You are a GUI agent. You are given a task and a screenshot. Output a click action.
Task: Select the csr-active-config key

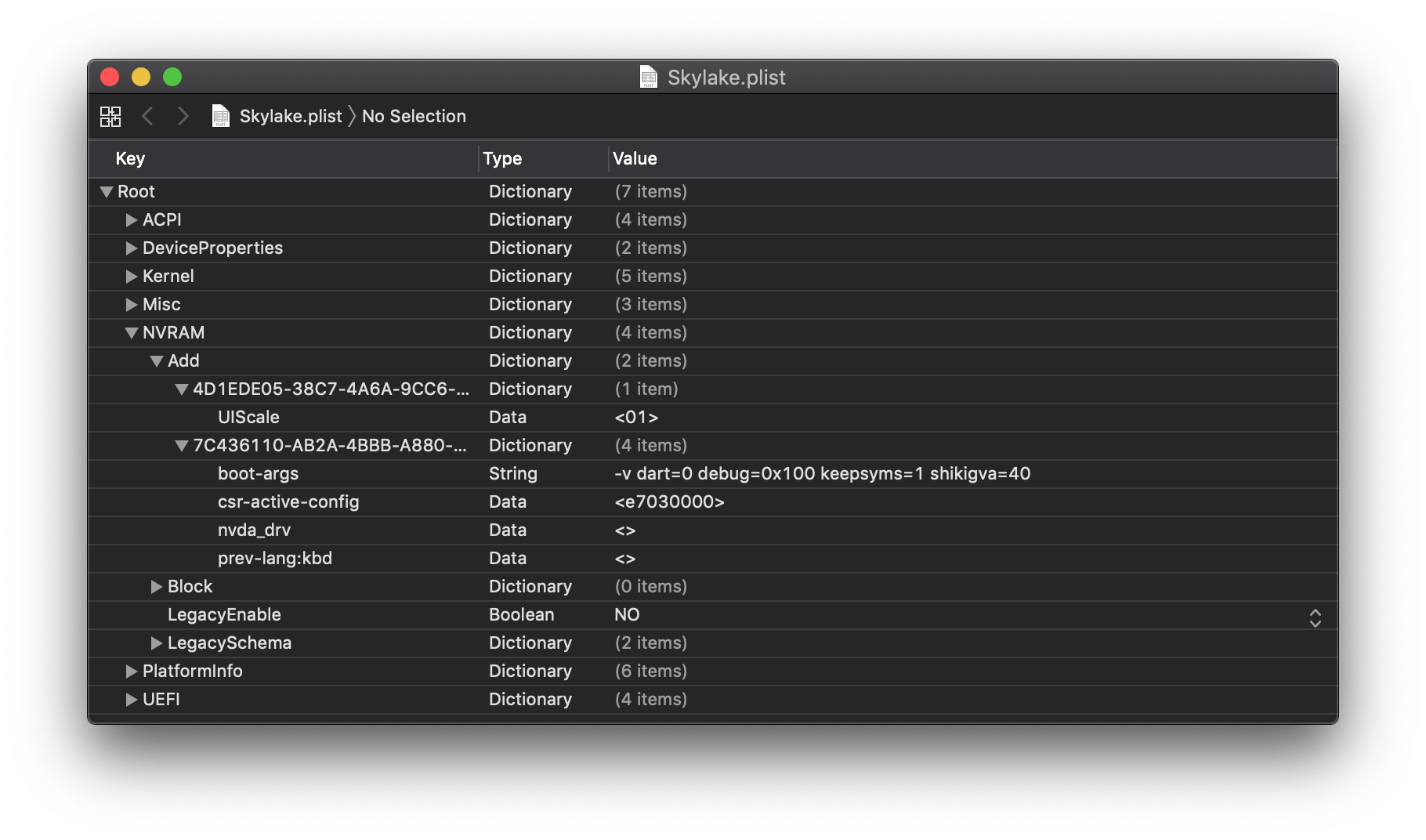click(288, 501)
